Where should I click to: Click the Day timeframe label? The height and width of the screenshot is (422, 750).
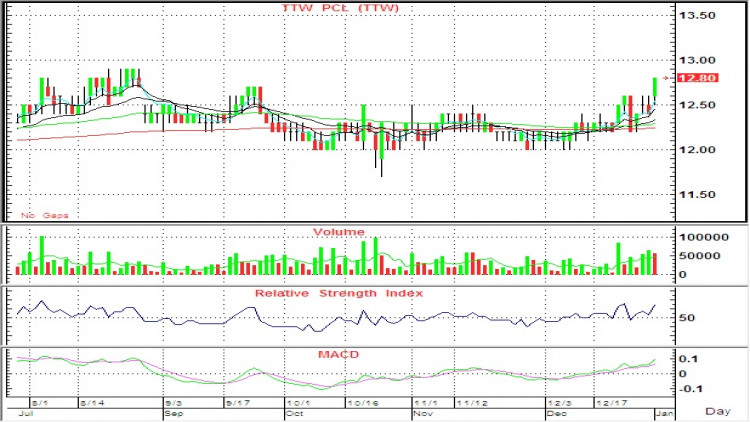(x=718, y=411)
